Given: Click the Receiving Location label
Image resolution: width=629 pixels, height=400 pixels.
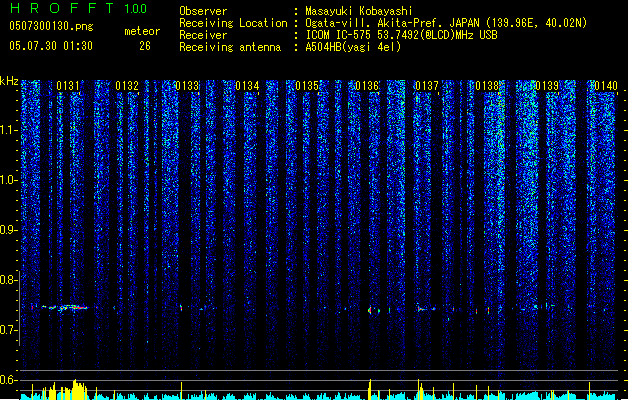Looking at the screenshot, I should click(233, 23).
